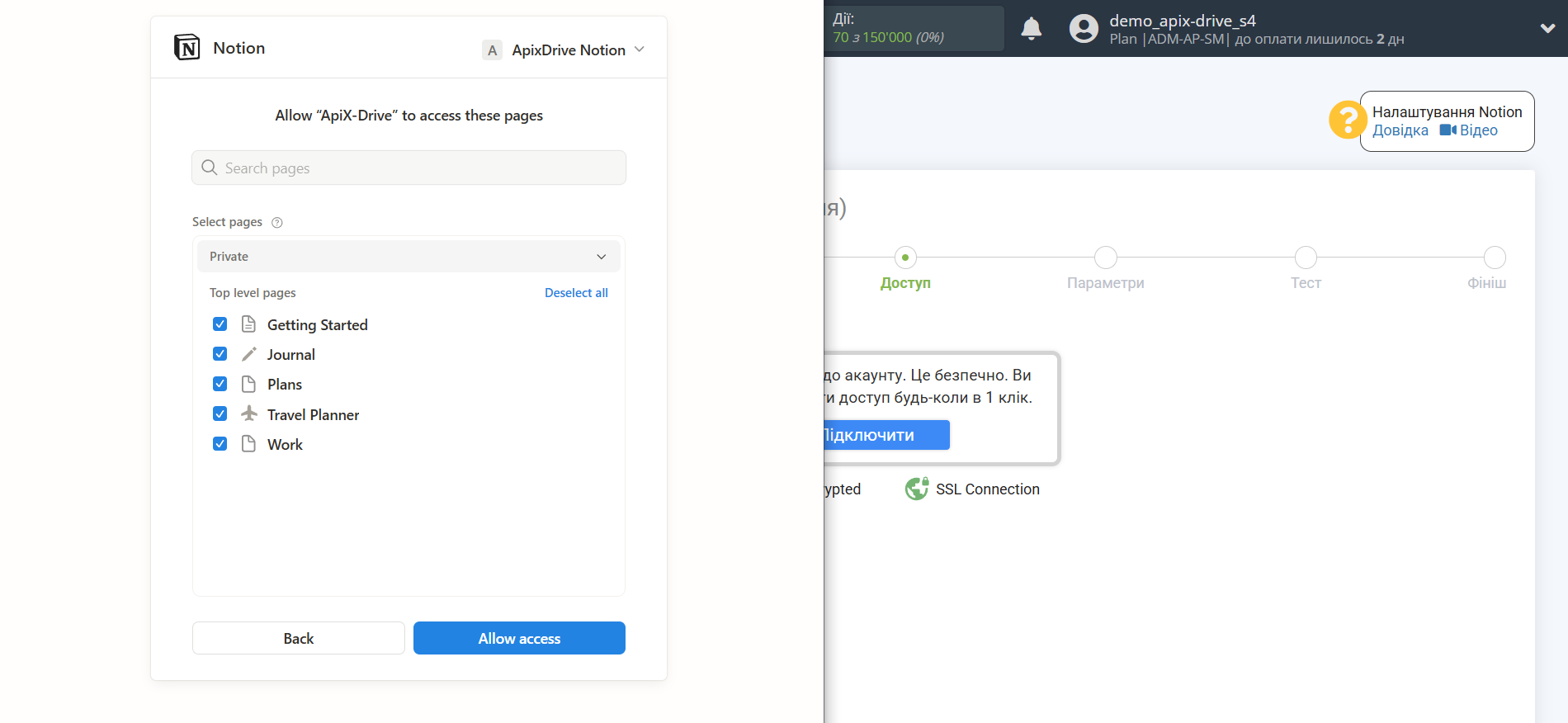Uncheck the Plans checkbox
Viewport: 1568px width, 723px height.
220,384
